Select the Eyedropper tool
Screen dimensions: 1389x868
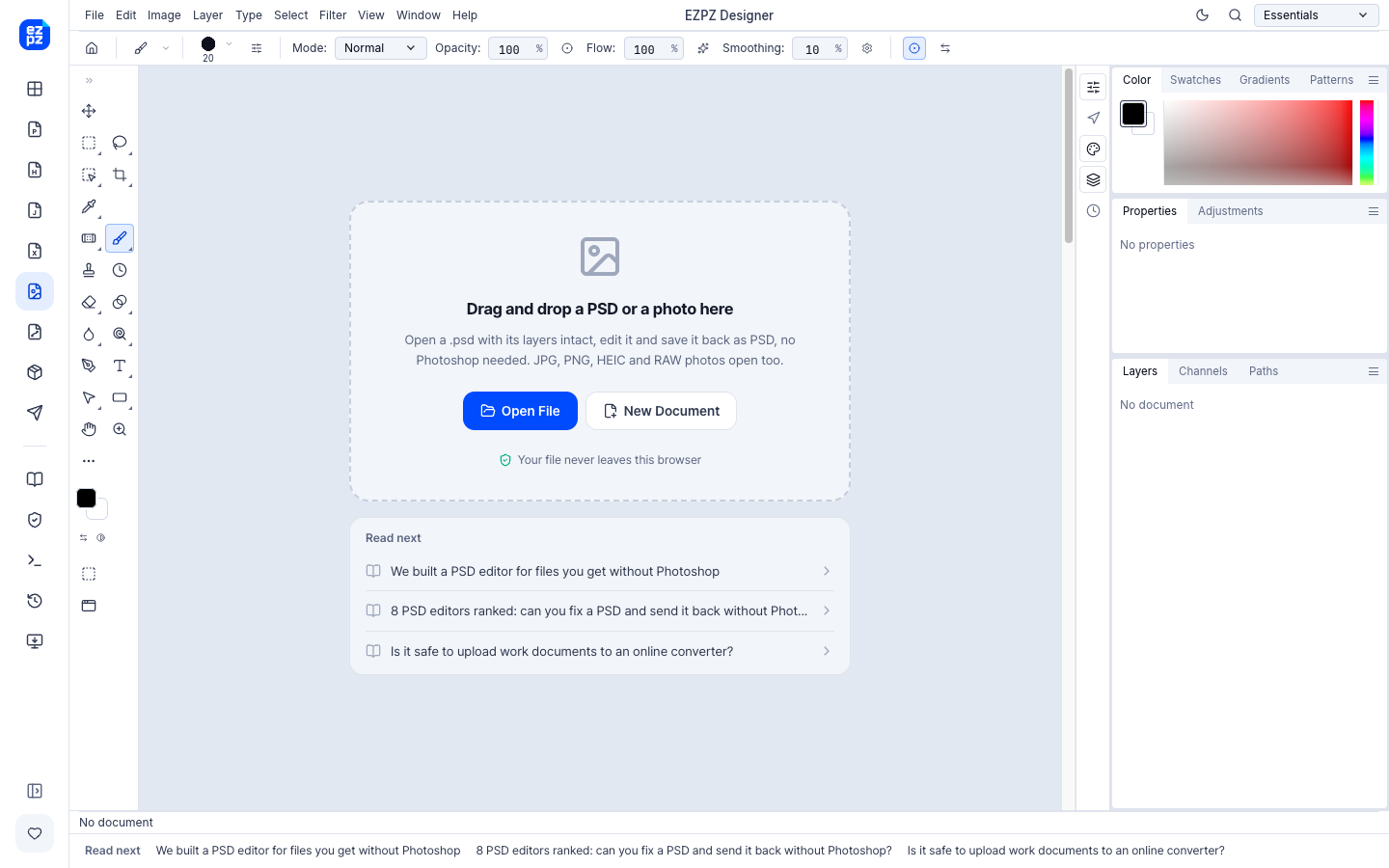point(89,206)
